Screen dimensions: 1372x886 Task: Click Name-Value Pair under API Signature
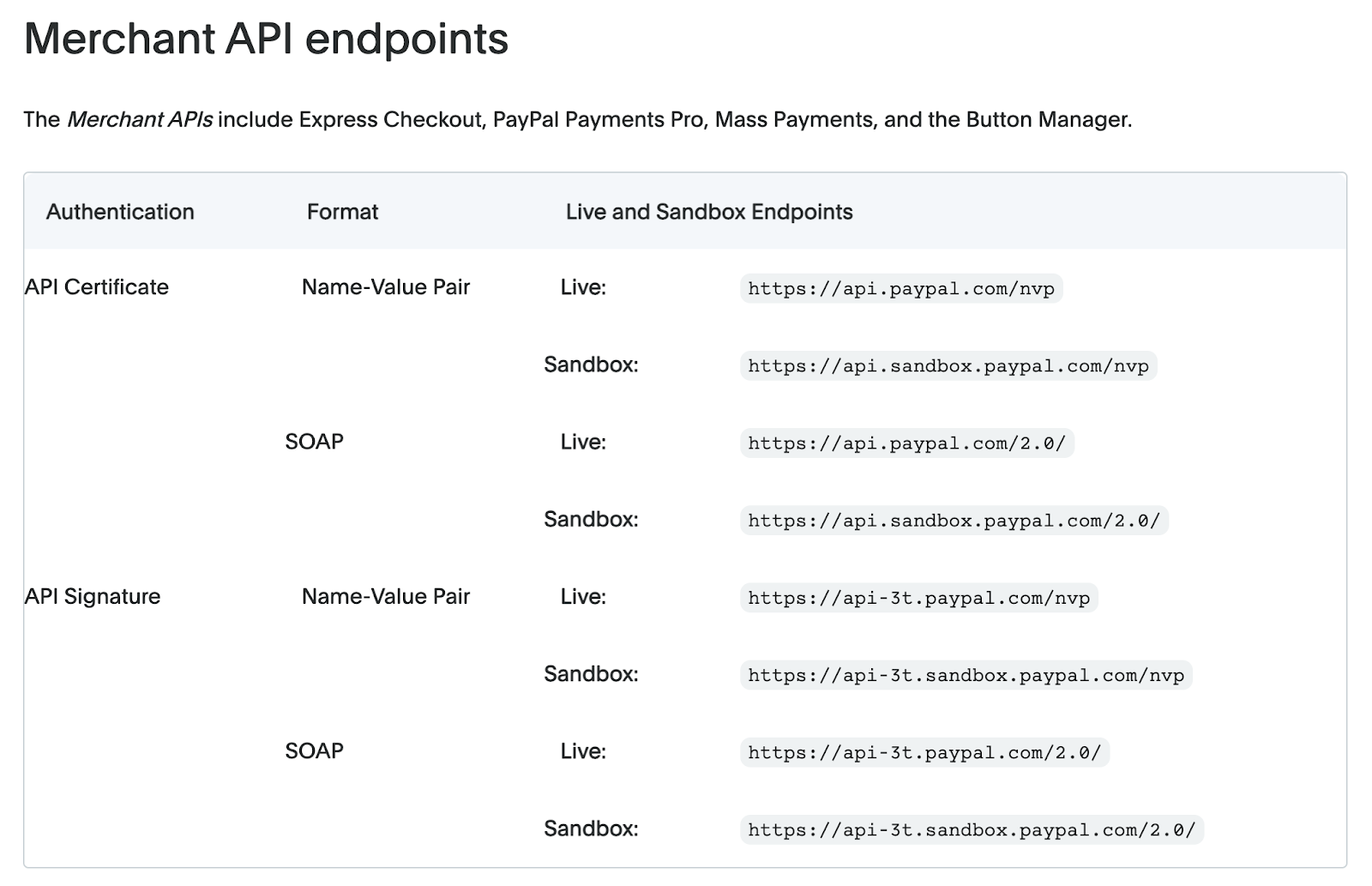coord(386,596)
